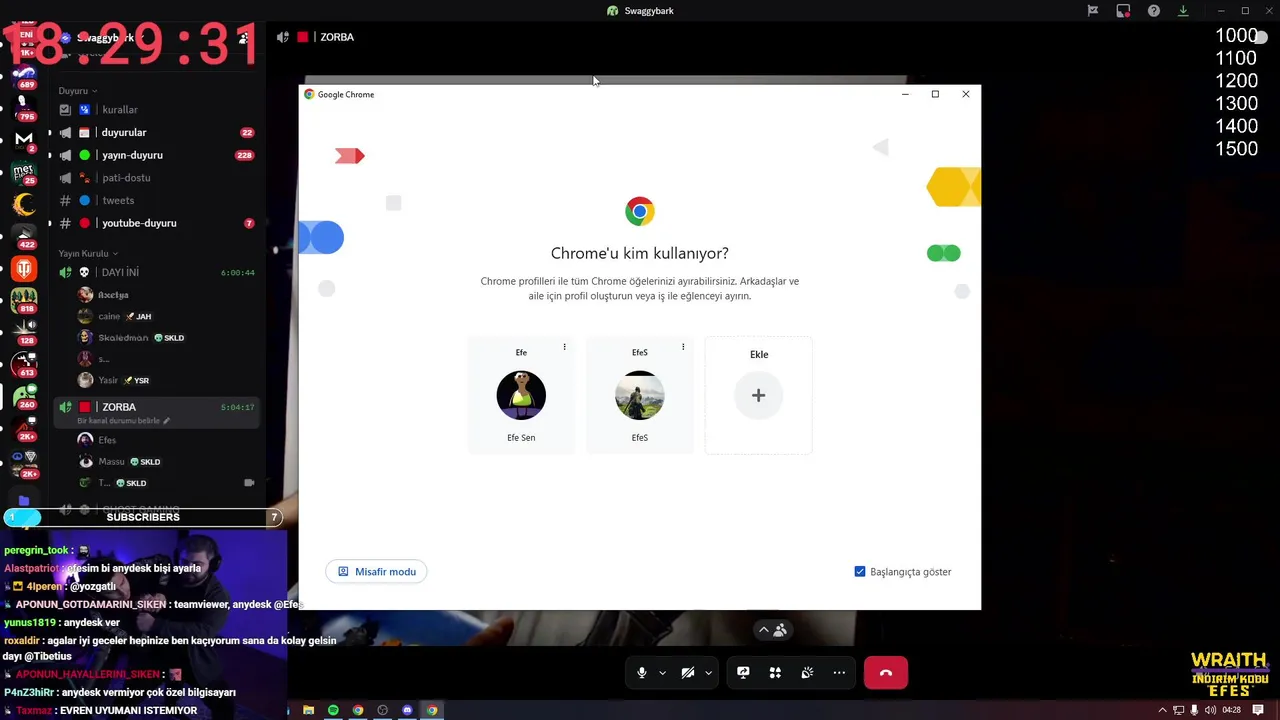Open Discord inbox icon in title bar
The width and height of the screenshot is (1280, 720).
(1123, 11)
